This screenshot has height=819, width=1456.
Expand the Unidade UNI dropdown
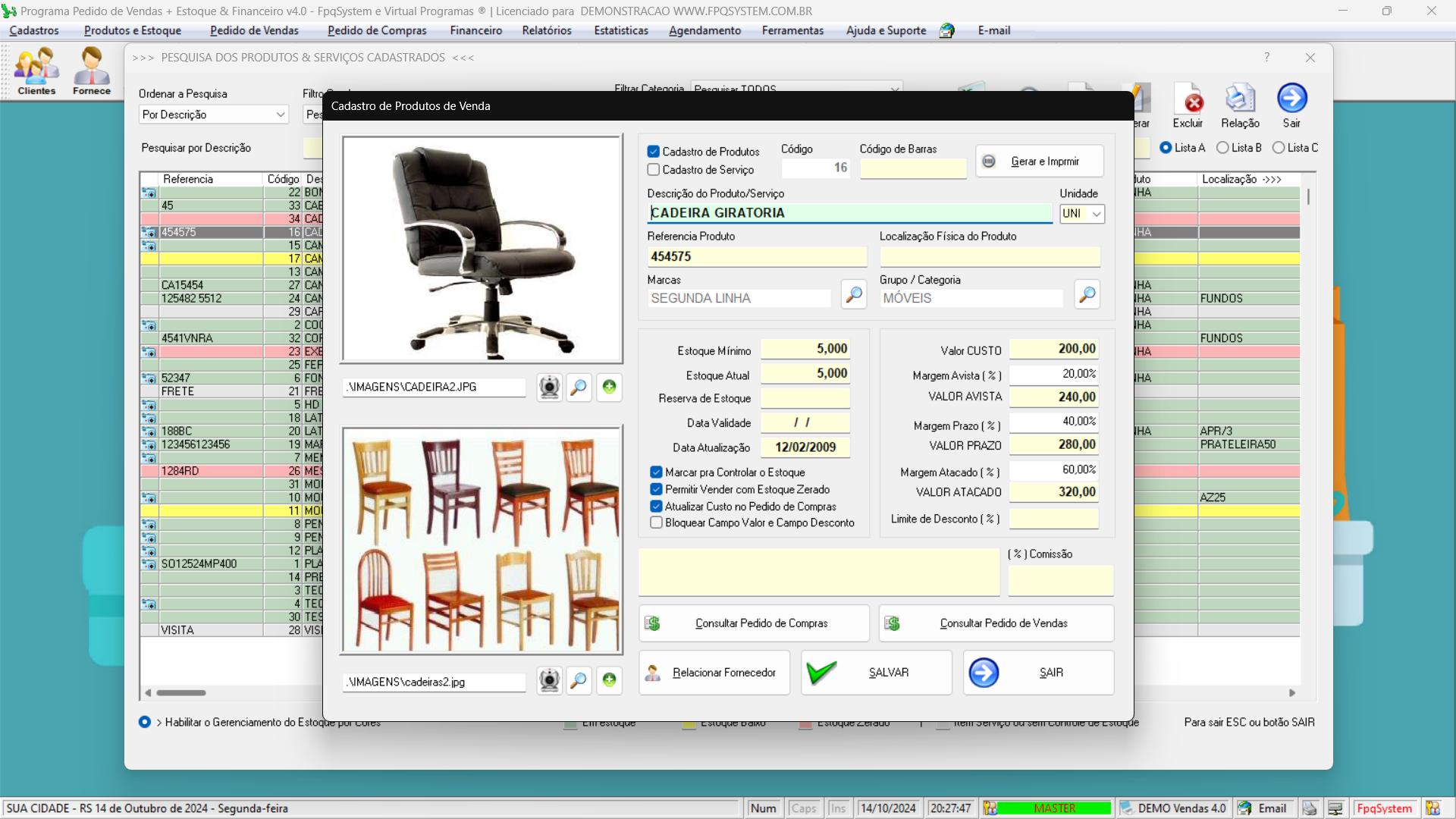tap(1096, 214)
